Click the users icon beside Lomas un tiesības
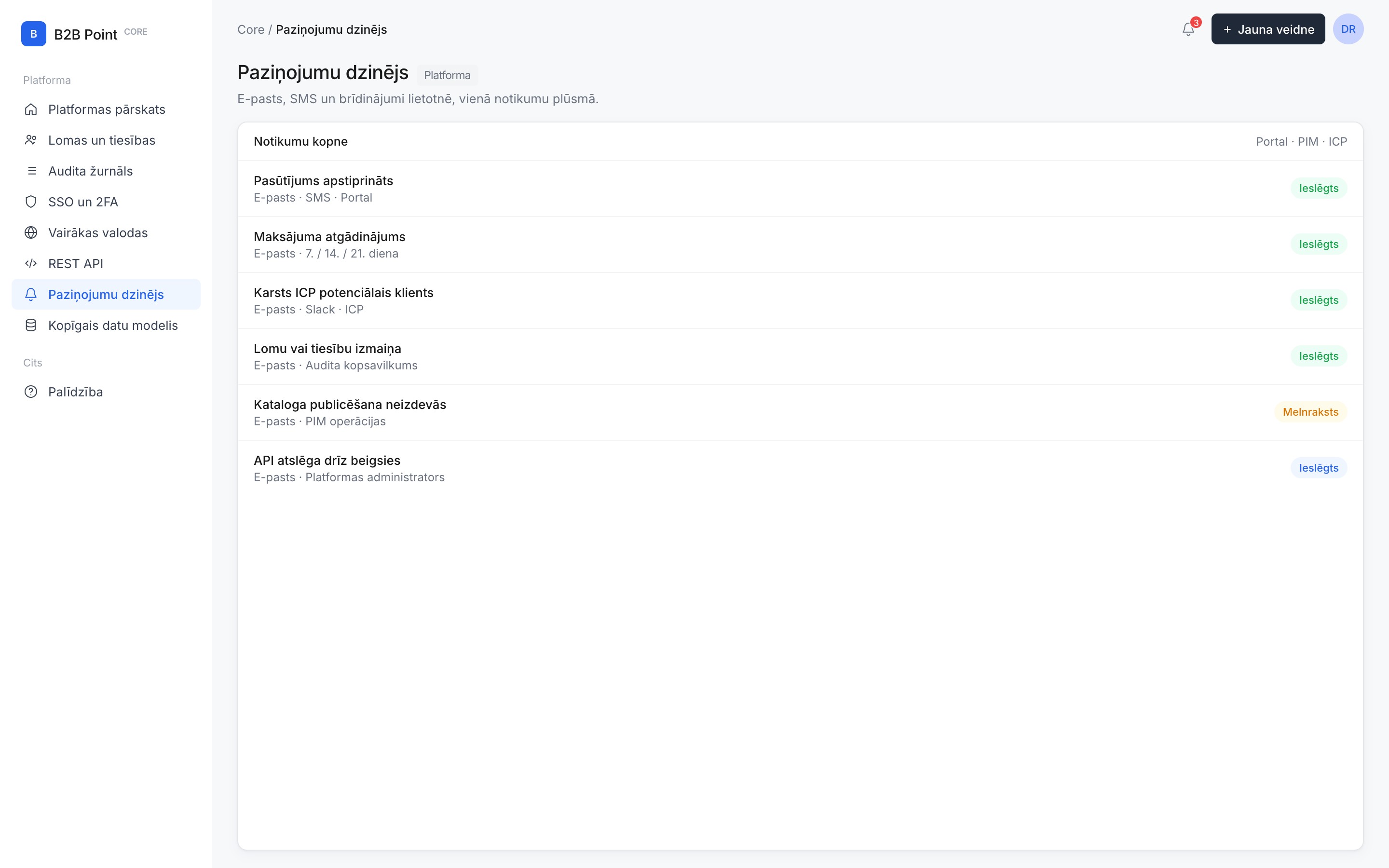 tap(31, 140)
